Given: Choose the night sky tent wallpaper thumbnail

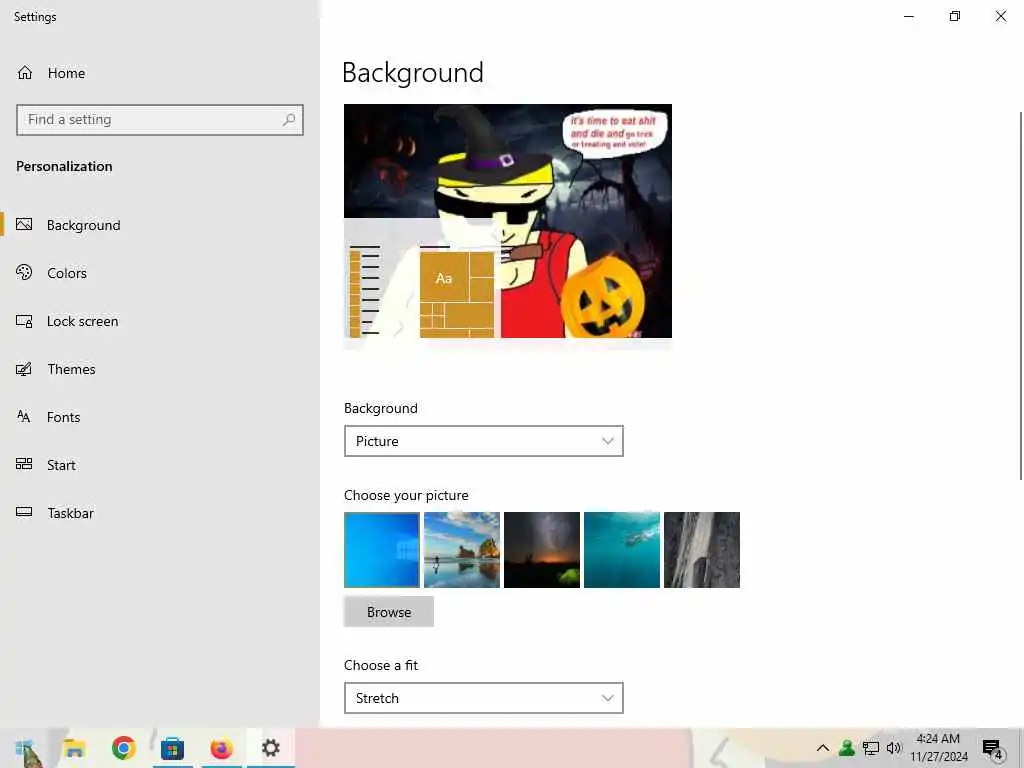Looking at the screenshot, I should [542, 550].
